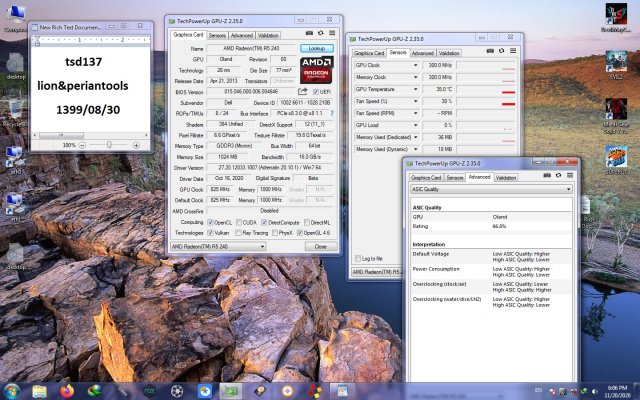The image size is (640, 400).
Task: Click the GPU name field AMD Radeon R5 240
Action: click(x=250, y=47)
